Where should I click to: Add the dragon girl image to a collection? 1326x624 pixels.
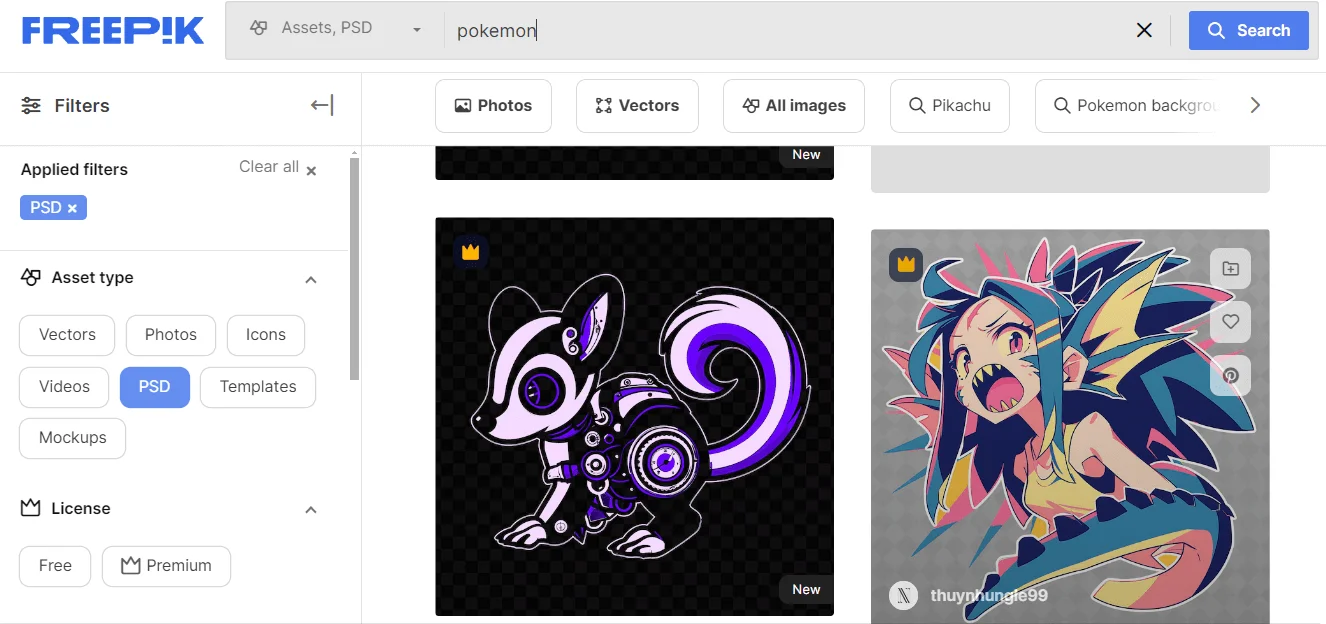1231,269
